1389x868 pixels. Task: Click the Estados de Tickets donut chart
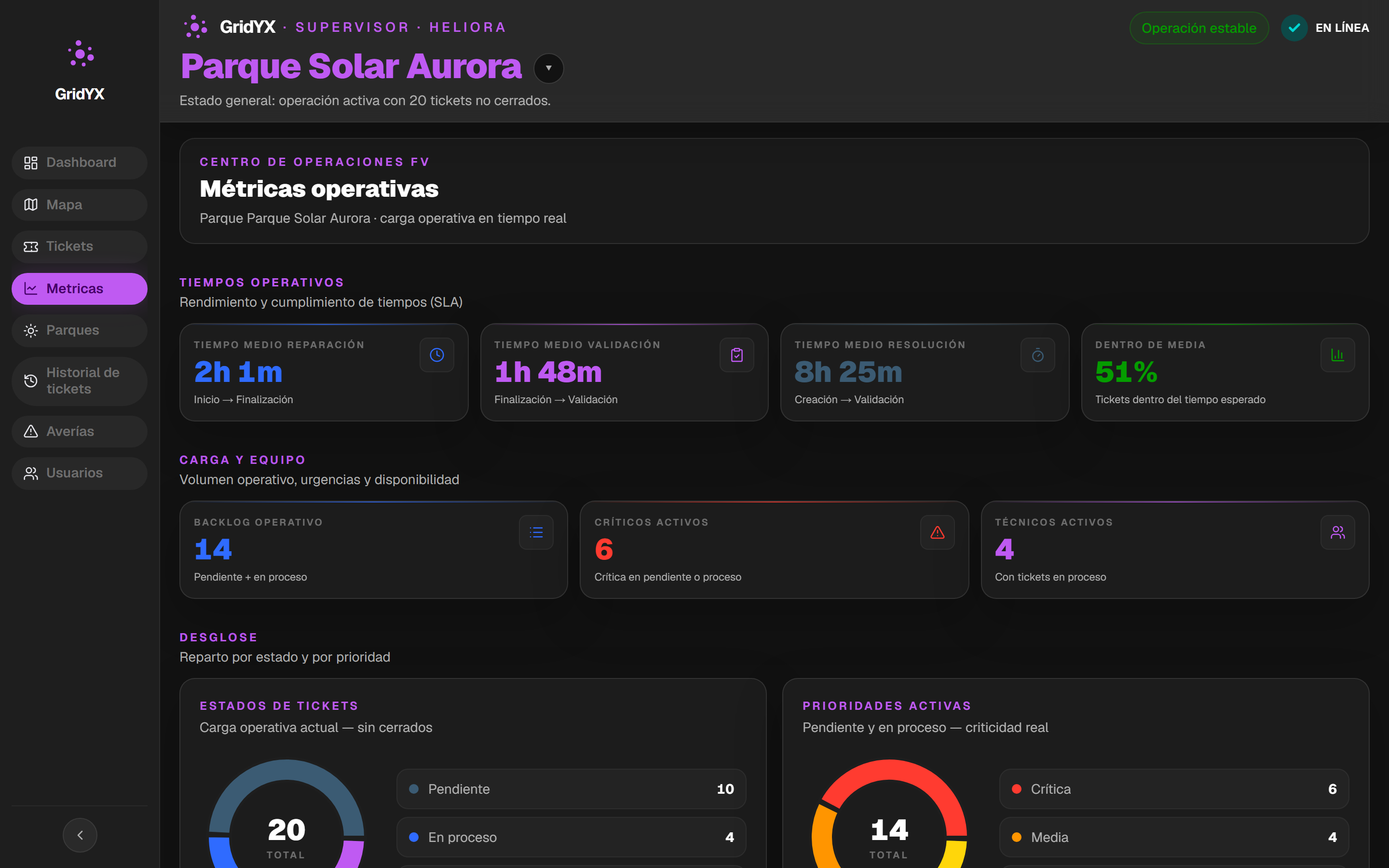[x=286, y=815]
